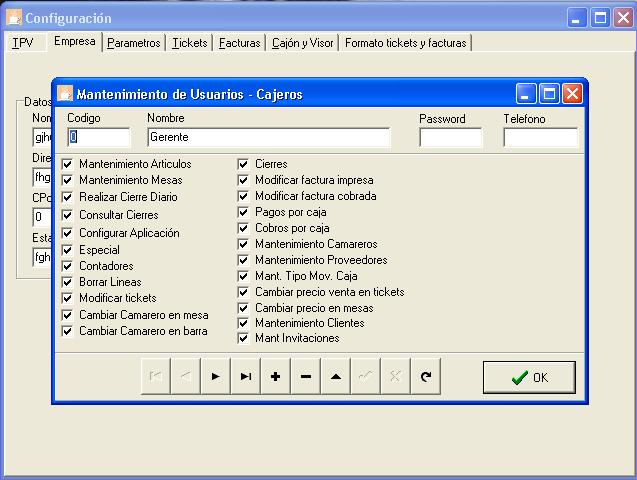Toggle Mantenimiento Mesas checkbox
Image resolution: width=637 pixels, height=480 pixels.
click(x=67, y=180)
